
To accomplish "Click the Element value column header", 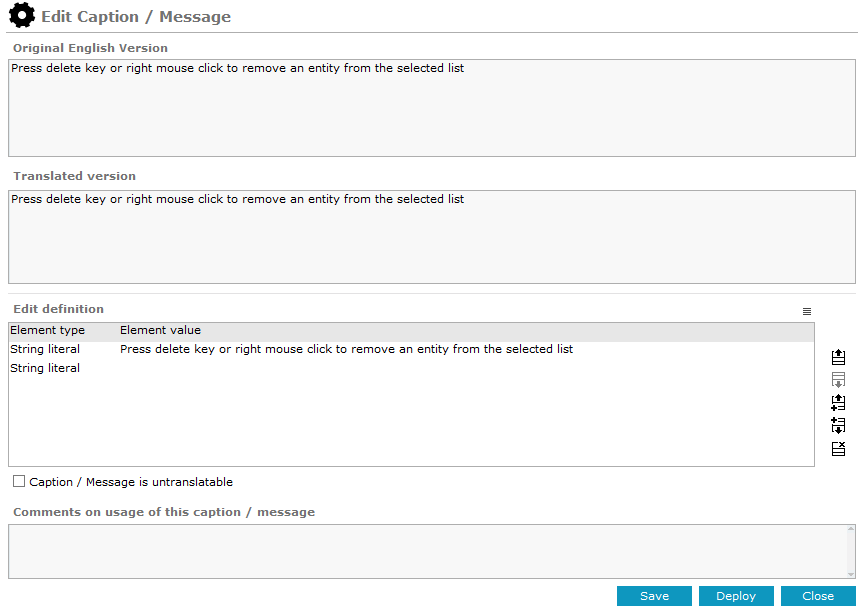I will (x=161, y=330).
